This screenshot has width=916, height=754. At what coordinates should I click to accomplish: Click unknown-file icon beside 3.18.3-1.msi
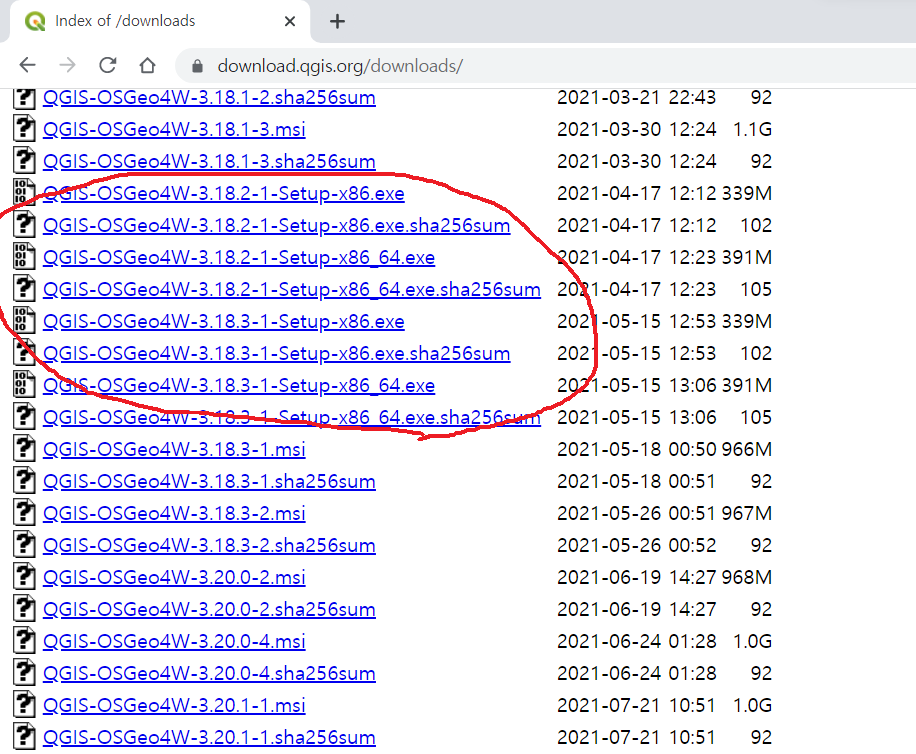coord(24,448)
